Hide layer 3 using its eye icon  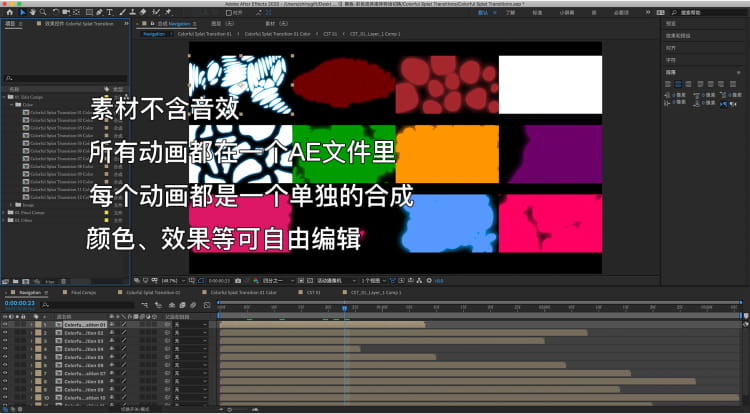pos(5,340)
